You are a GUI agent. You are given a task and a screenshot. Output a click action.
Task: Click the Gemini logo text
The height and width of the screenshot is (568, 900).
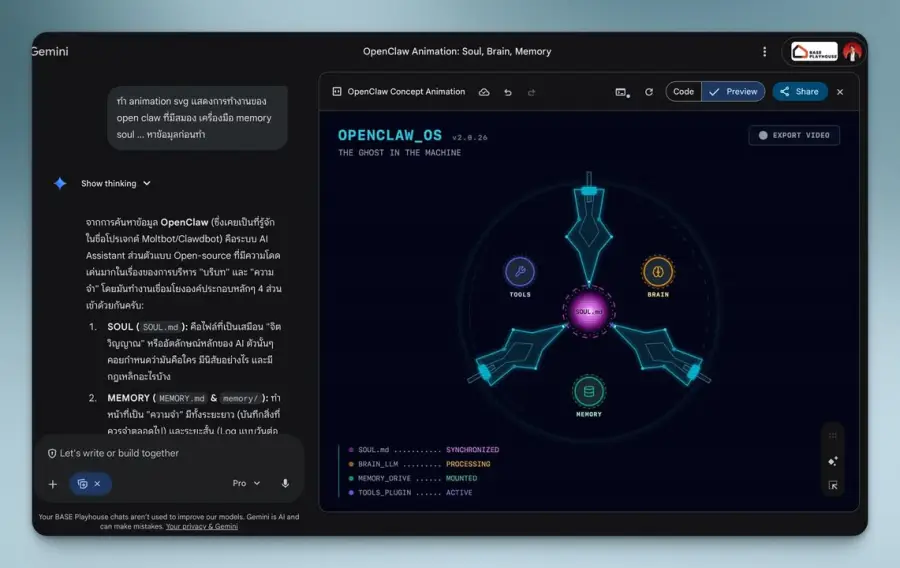[x=50, y=52]
